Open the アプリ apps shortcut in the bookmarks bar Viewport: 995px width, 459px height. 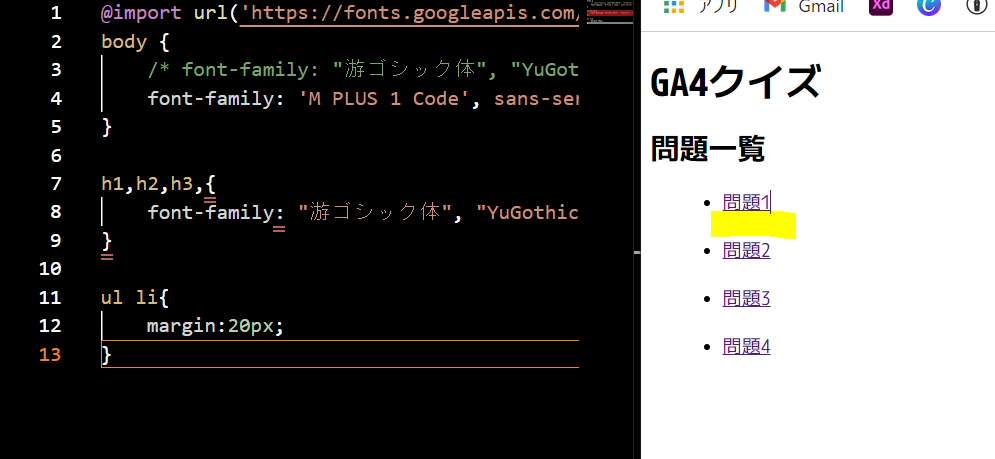click(701, 6)
